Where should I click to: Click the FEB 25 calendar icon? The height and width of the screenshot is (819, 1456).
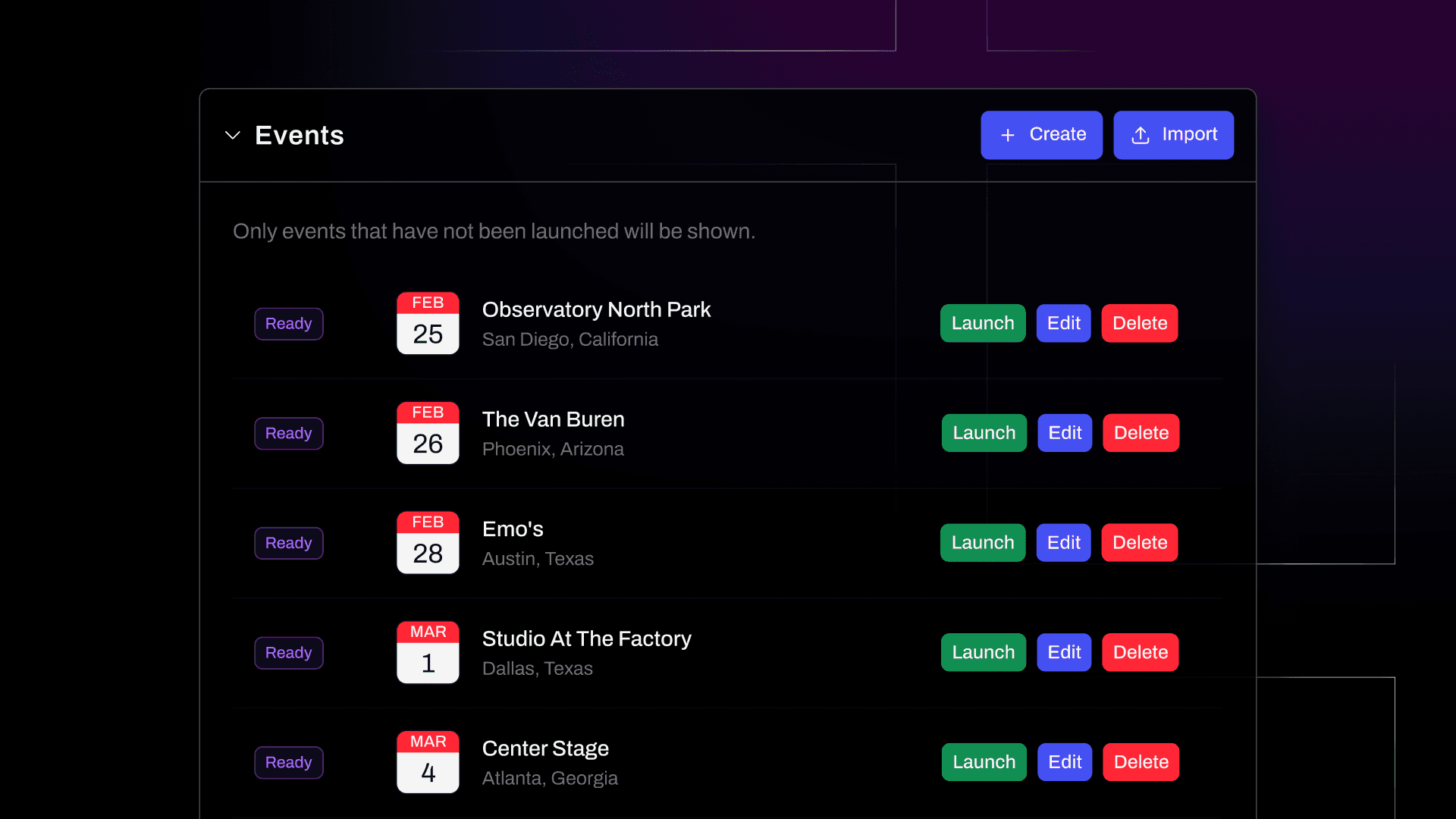(x=428, y=323)
